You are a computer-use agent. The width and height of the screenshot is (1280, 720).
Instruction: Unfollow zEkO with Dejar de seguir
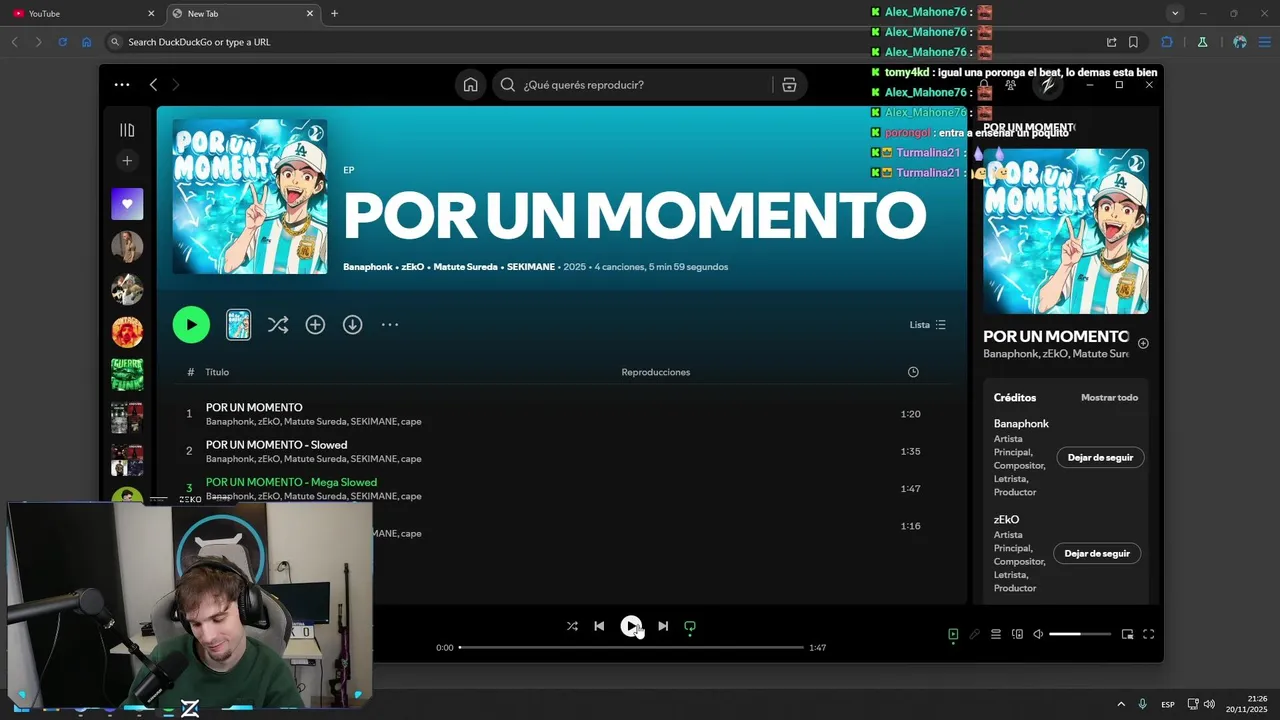coord(1097,554)
